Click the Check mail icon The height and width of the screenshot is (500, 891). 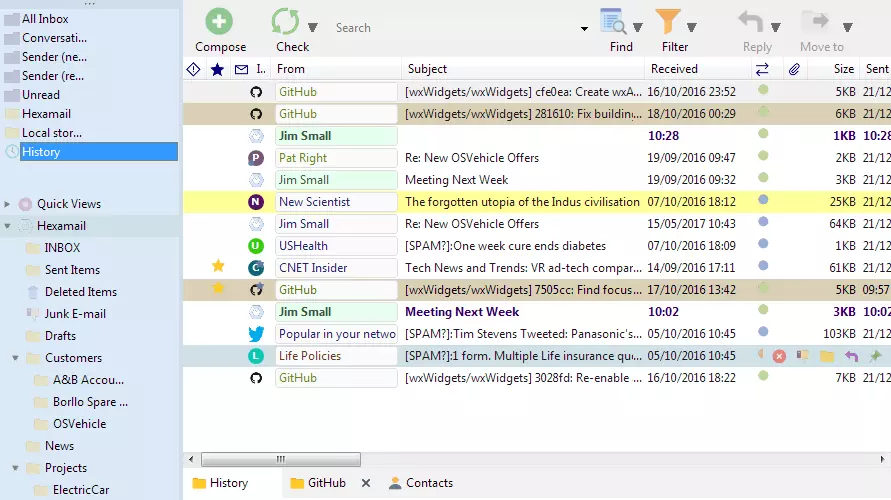(286, 22)
